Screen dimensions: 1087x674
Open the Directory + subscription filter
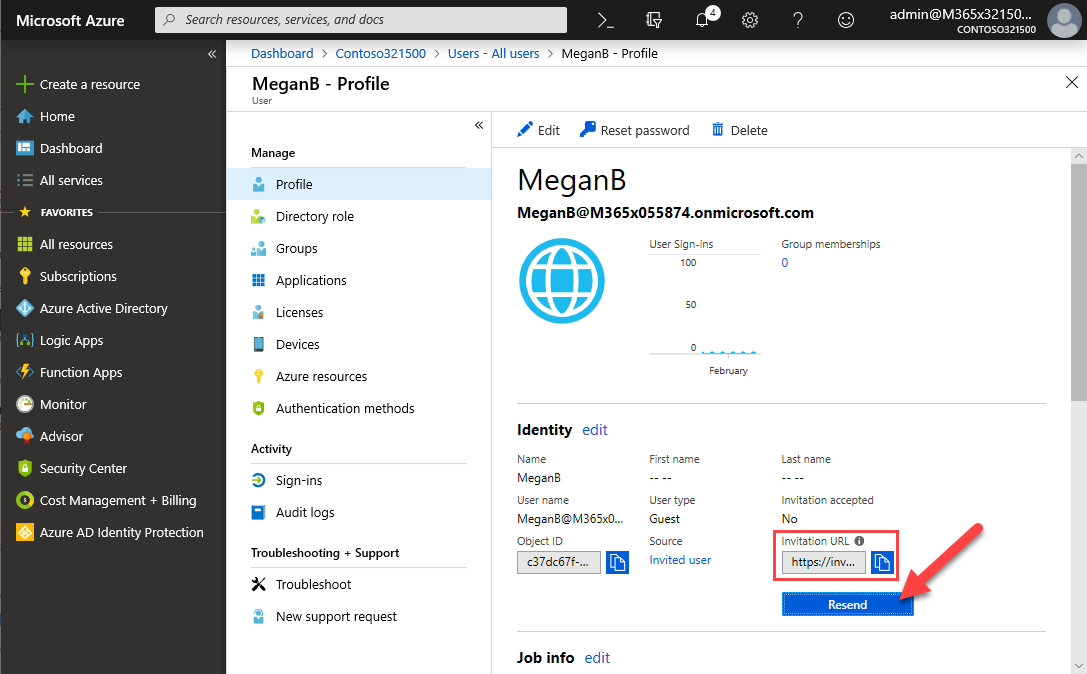(x=655, y=20)
